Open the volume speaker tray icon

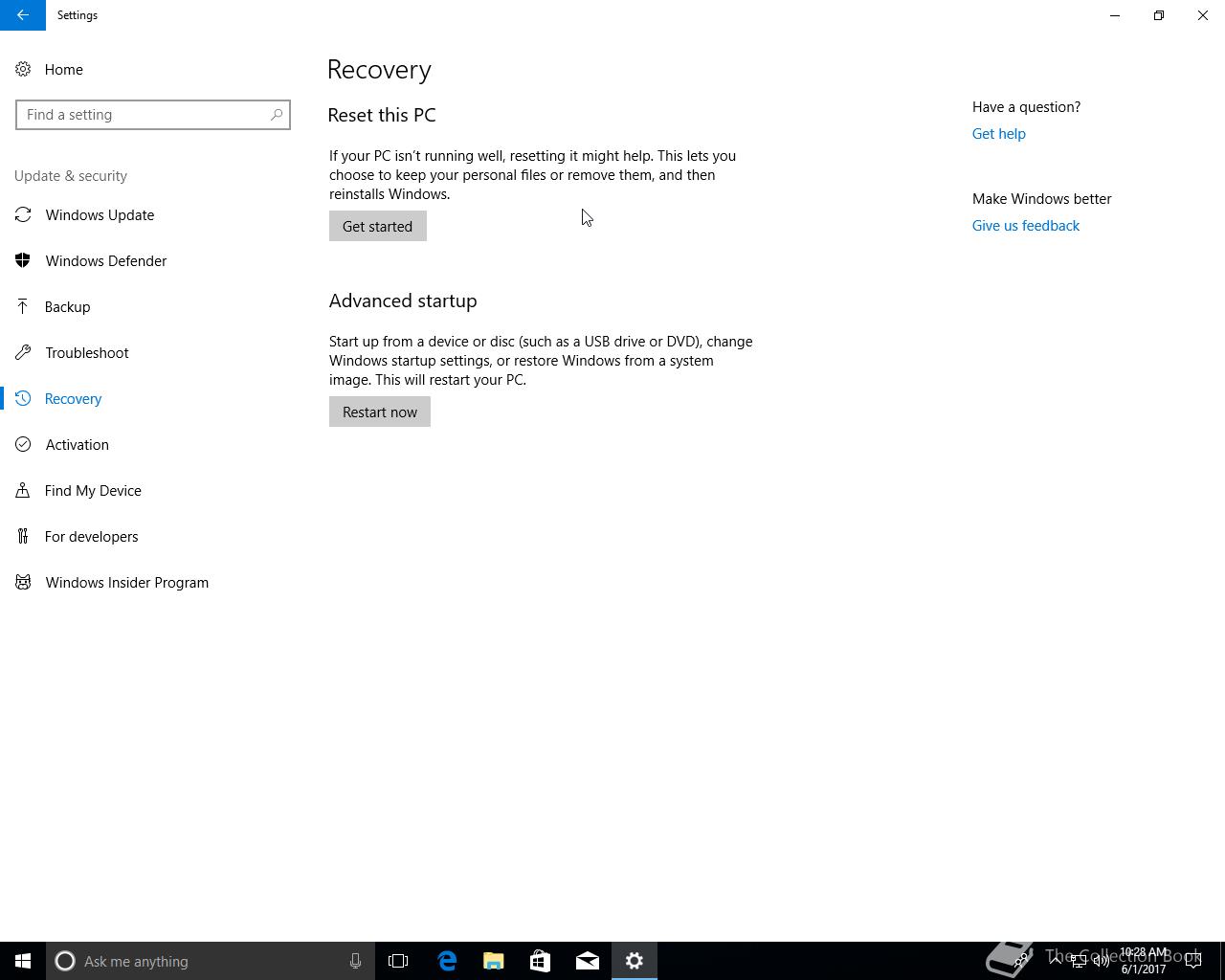(1102, 961)
